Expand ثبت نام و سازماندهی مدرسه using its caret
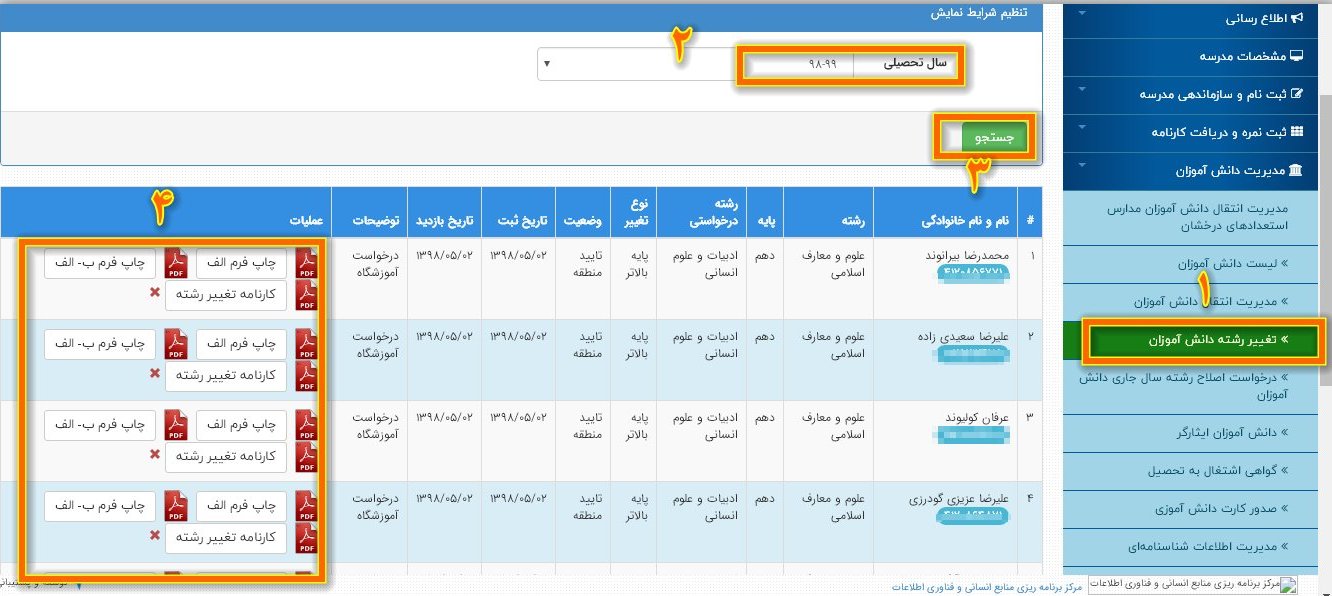1332x596 pixels. (x=1082, y=94)
